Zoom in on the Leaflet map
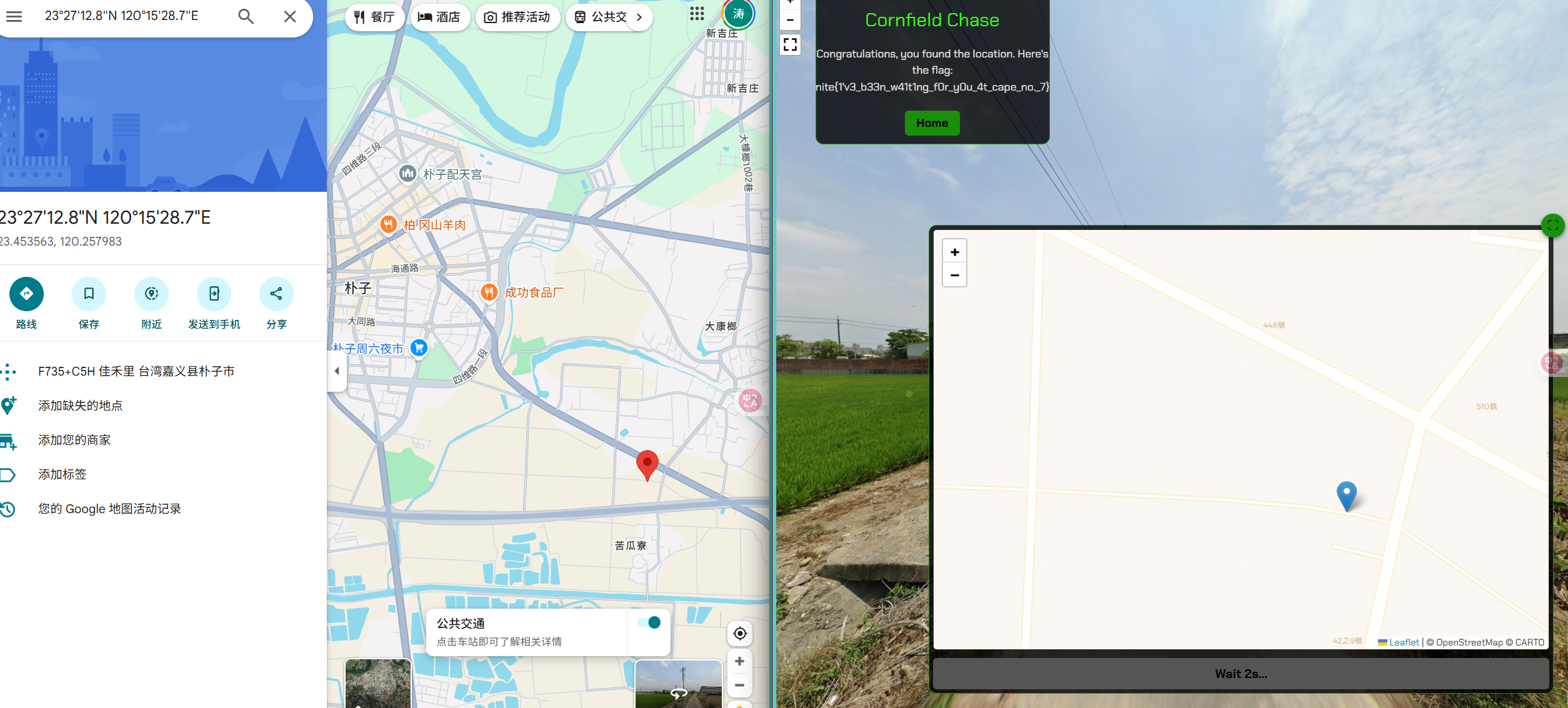The height and width of the screenshot is (708, 1568). coord(954,252)
